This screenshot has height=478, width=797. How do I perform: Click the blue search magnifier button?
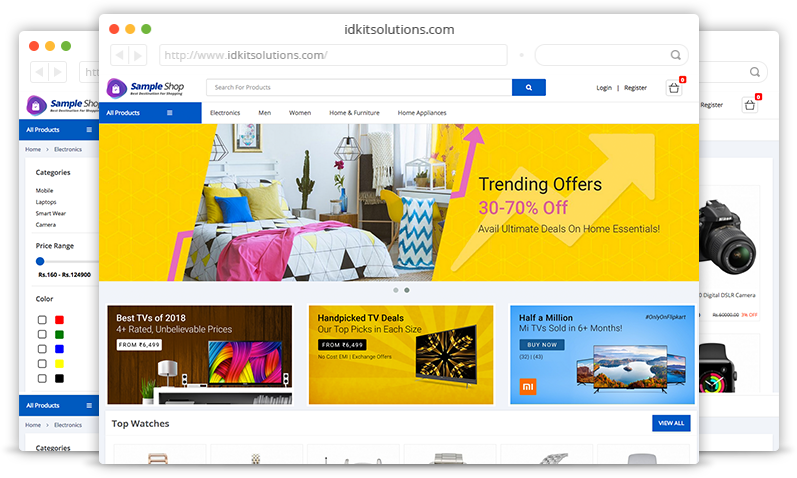pos(529,87)
